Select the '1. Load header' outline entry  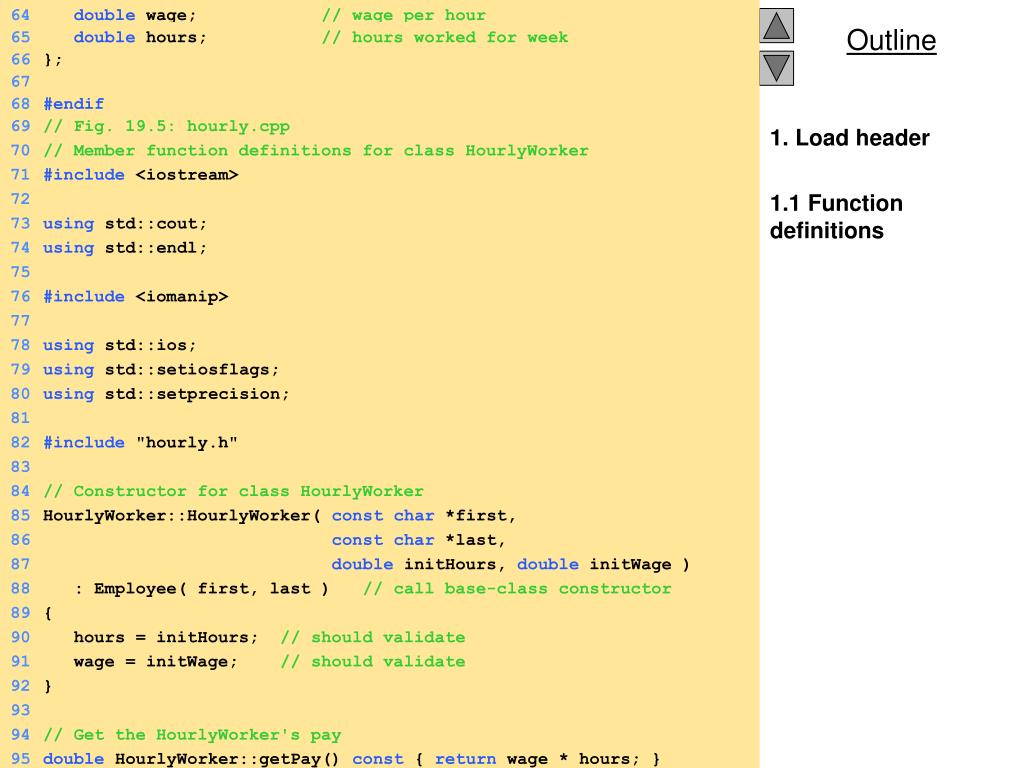coord(849,138)
